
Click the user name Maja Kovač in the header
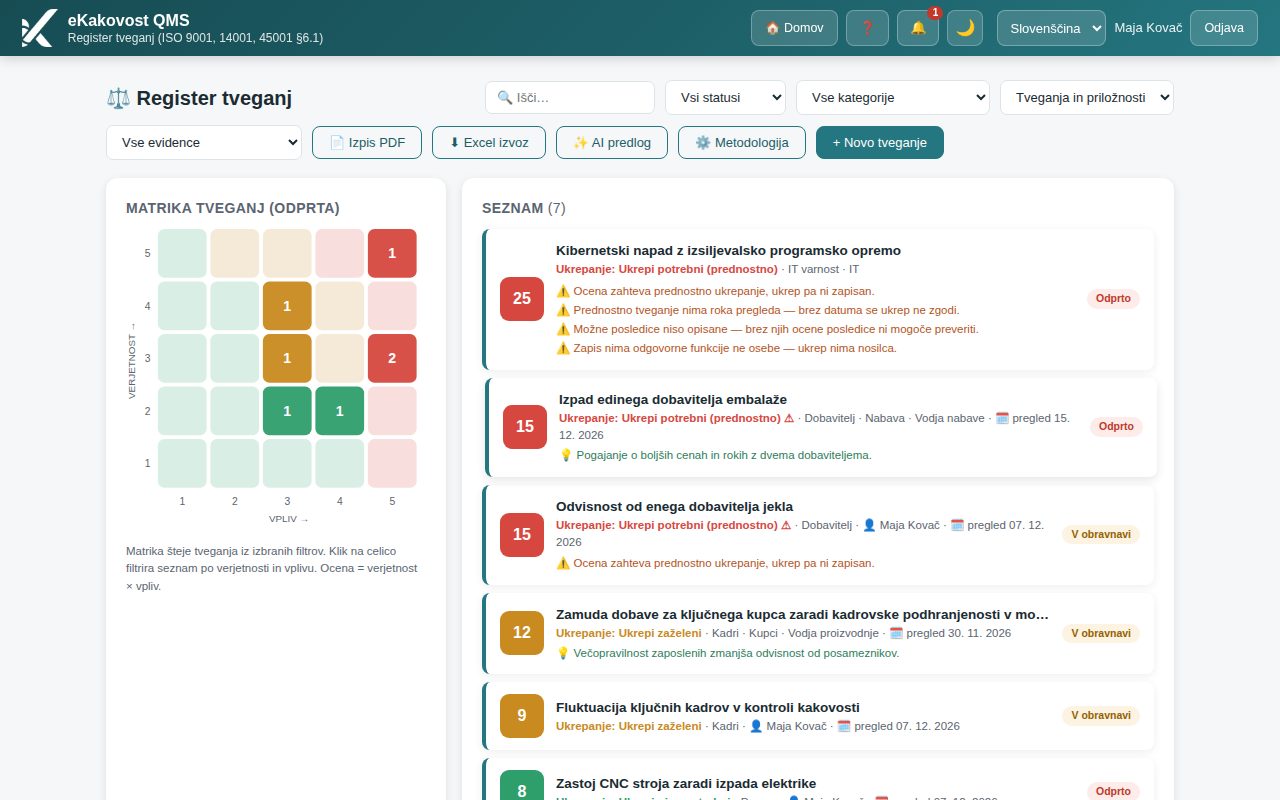pos(1148,28)
